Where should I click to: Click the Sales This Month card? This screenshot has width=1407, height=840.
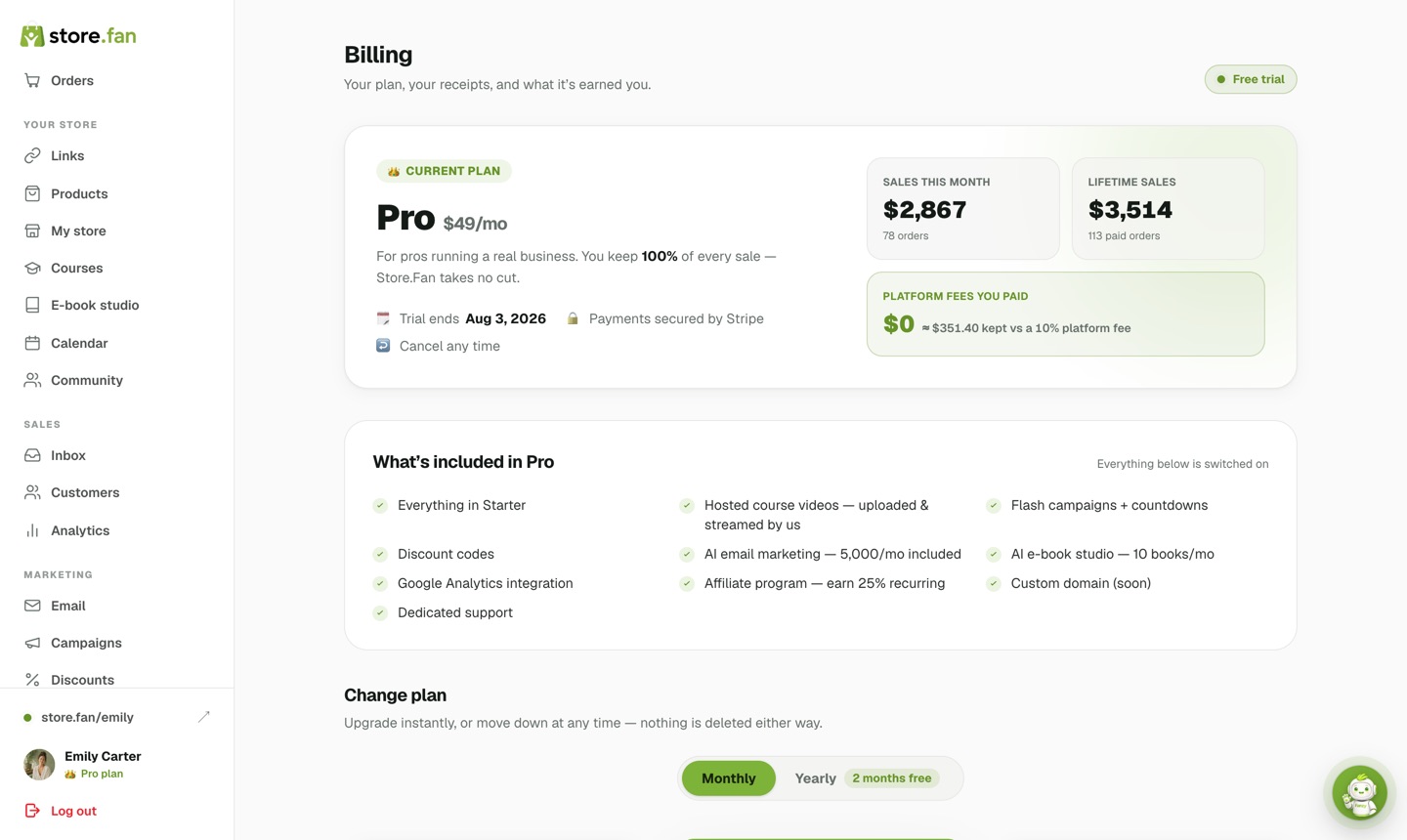[963, 209]
